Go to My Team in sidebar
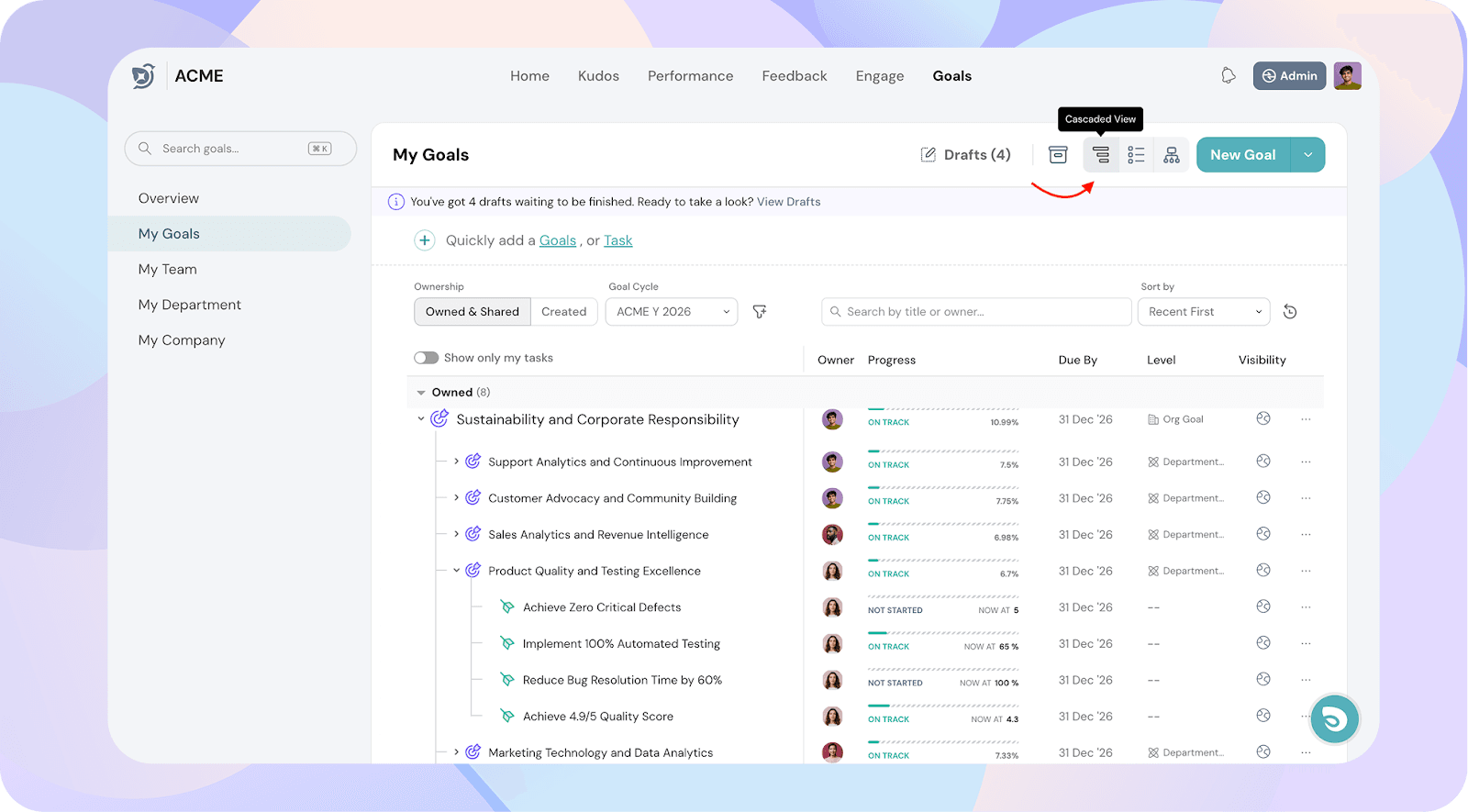This screenshot has height=812, width=1468. pos(168,269)
